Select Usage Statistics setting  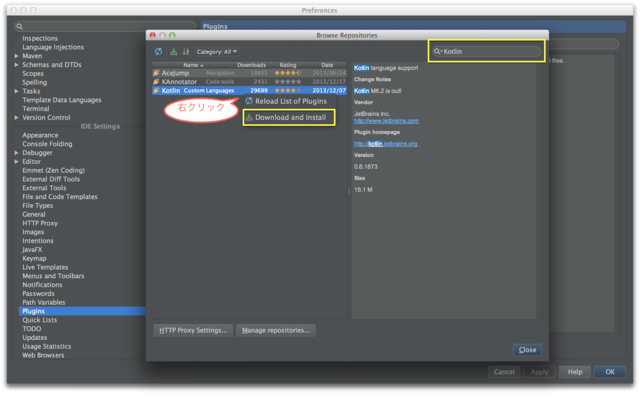coord(47,347)
